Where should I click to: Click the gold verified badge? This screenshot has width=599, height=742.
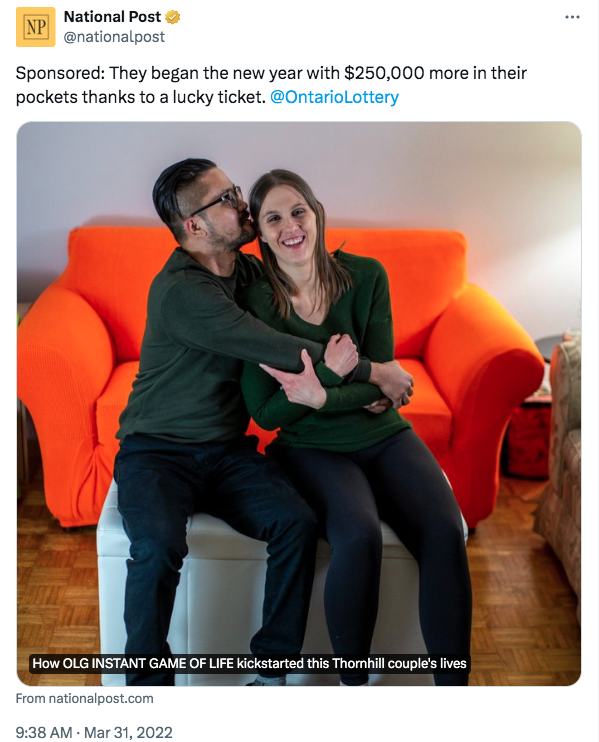point(173,18)
